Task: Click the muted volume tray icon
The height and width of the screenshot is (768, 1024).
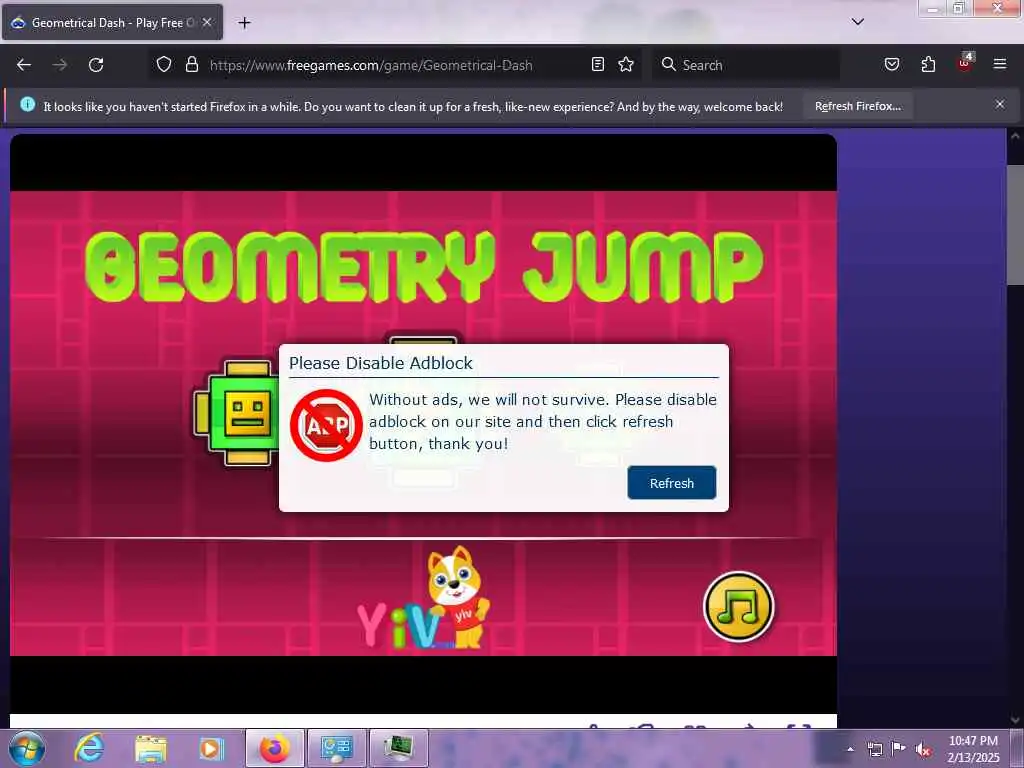Action: point(923,750)
